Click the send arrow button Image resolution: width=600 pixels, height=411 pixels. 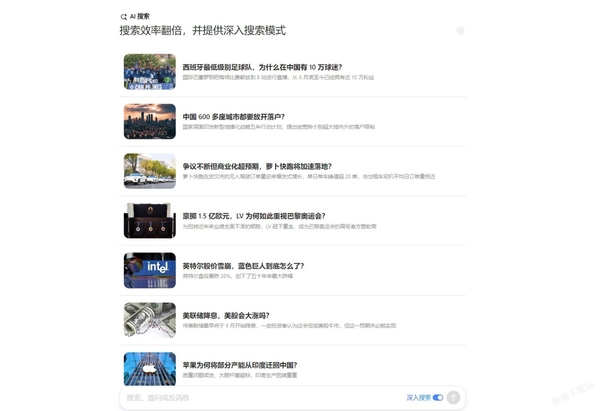click(453, 398)
